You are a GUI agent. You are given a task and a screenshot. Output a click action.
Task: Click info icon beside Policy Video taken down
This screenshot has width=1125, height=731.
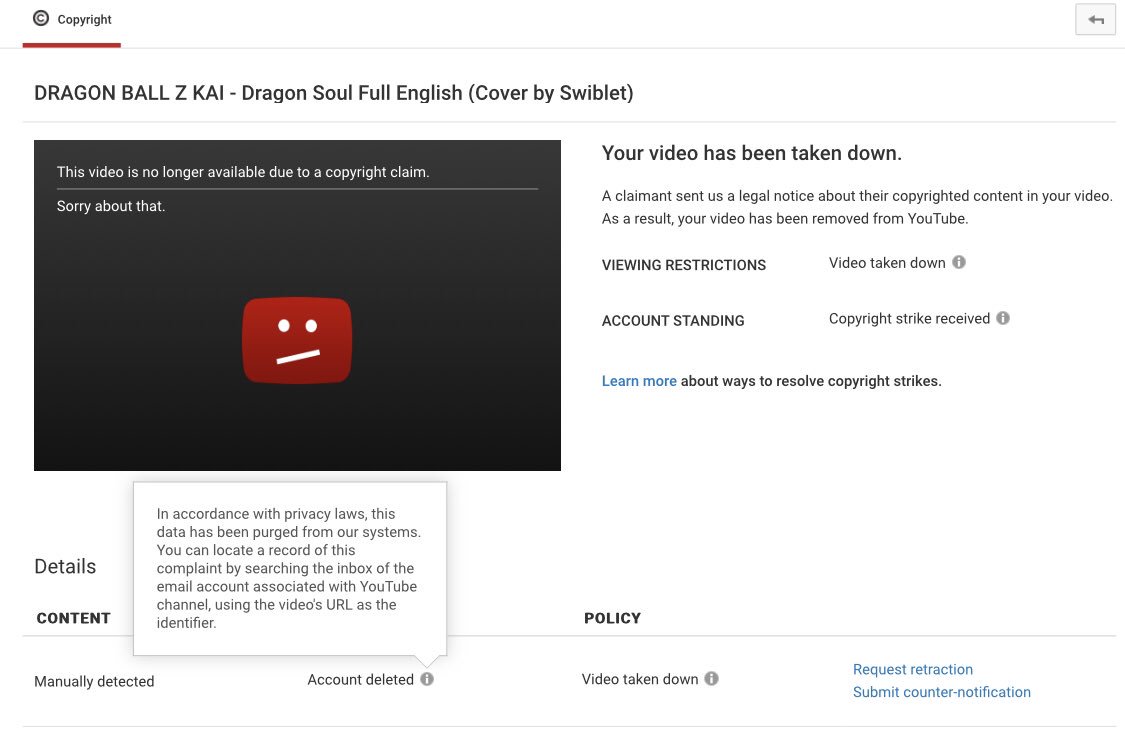(x=711, y=679)
